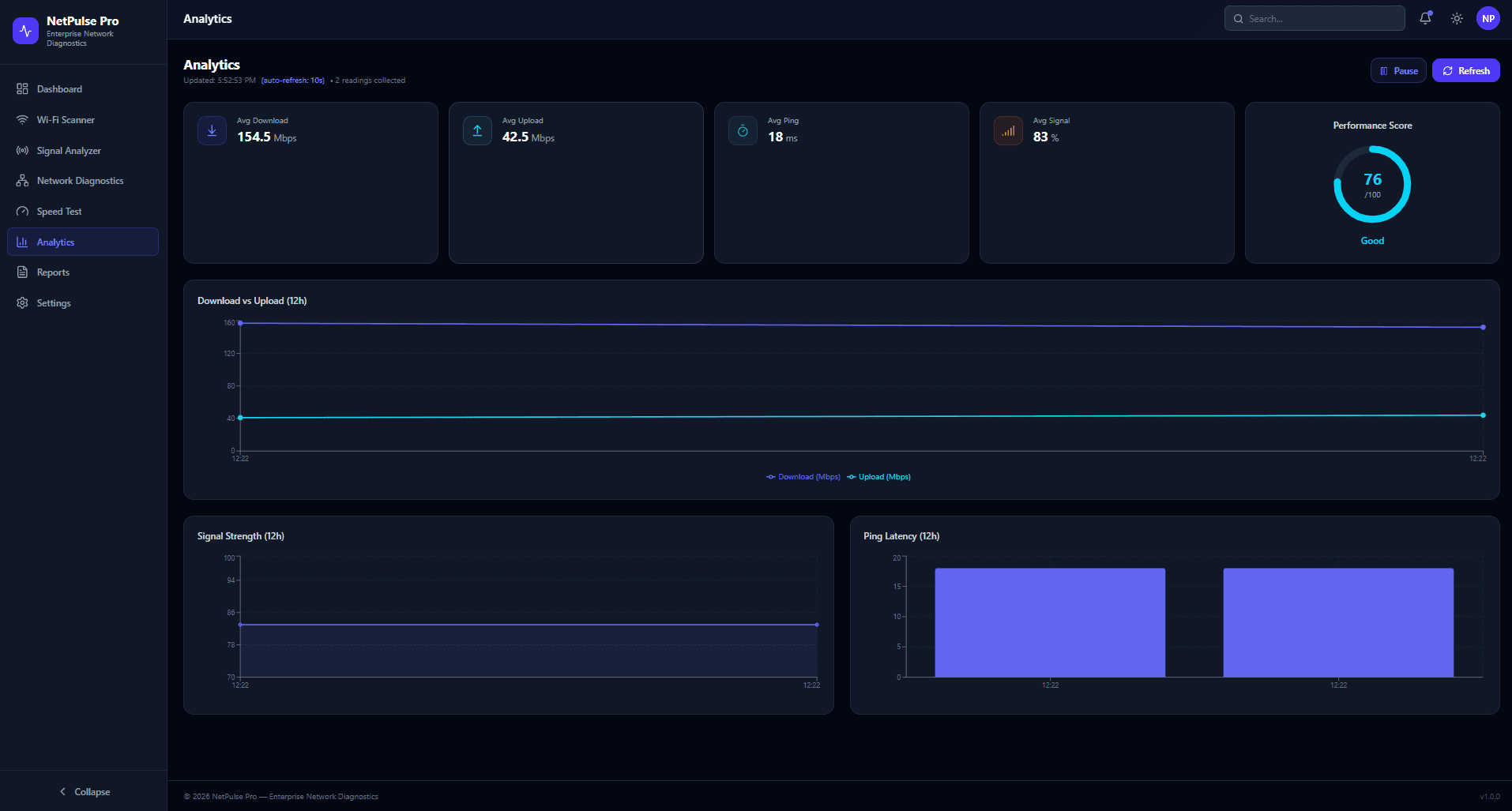This screenshot has height=811, width=1512.
Task: Click the second Ping Latency bar
Action: [1338, 622]
